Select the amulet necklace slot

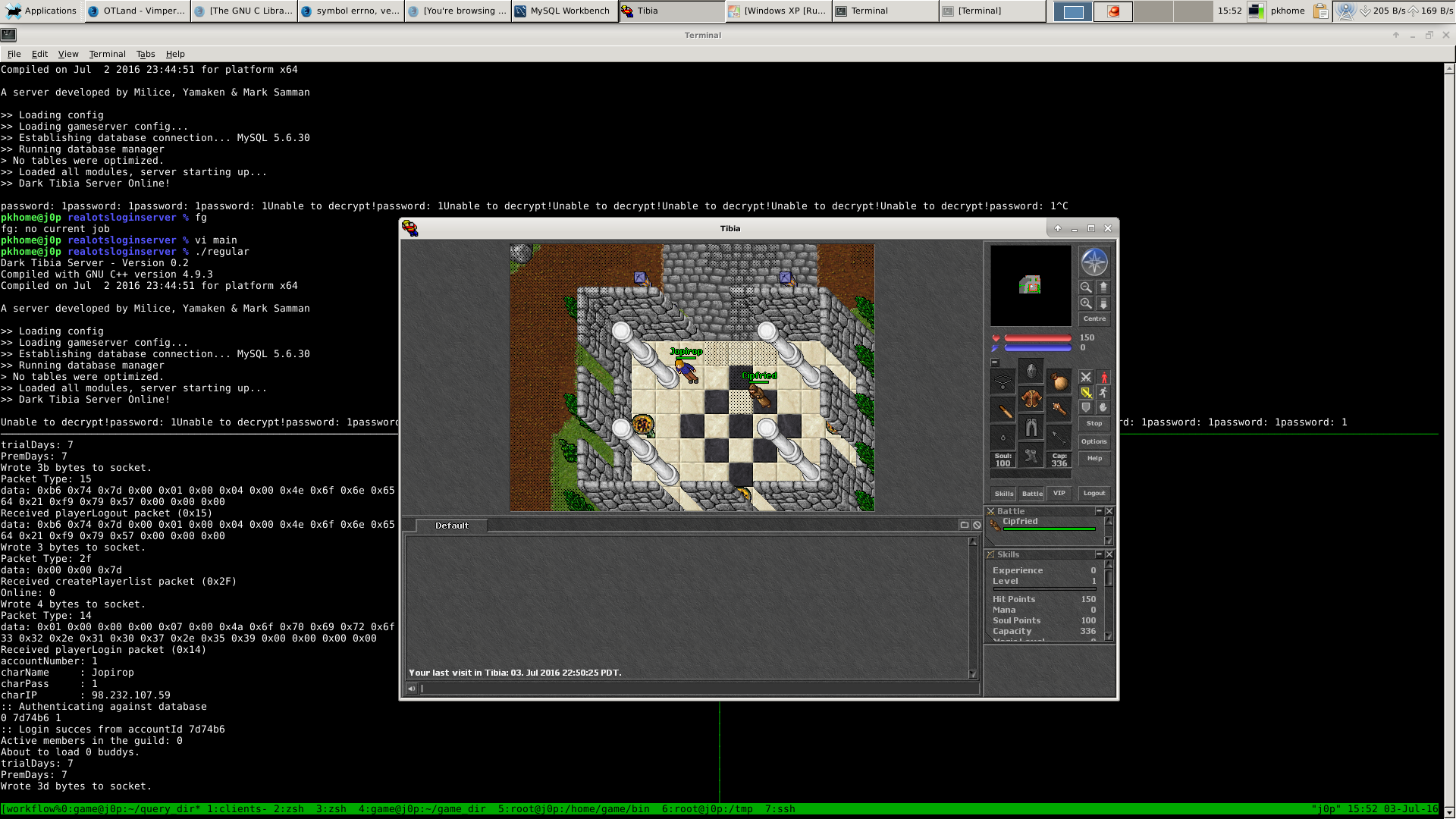click(1003, 381)
